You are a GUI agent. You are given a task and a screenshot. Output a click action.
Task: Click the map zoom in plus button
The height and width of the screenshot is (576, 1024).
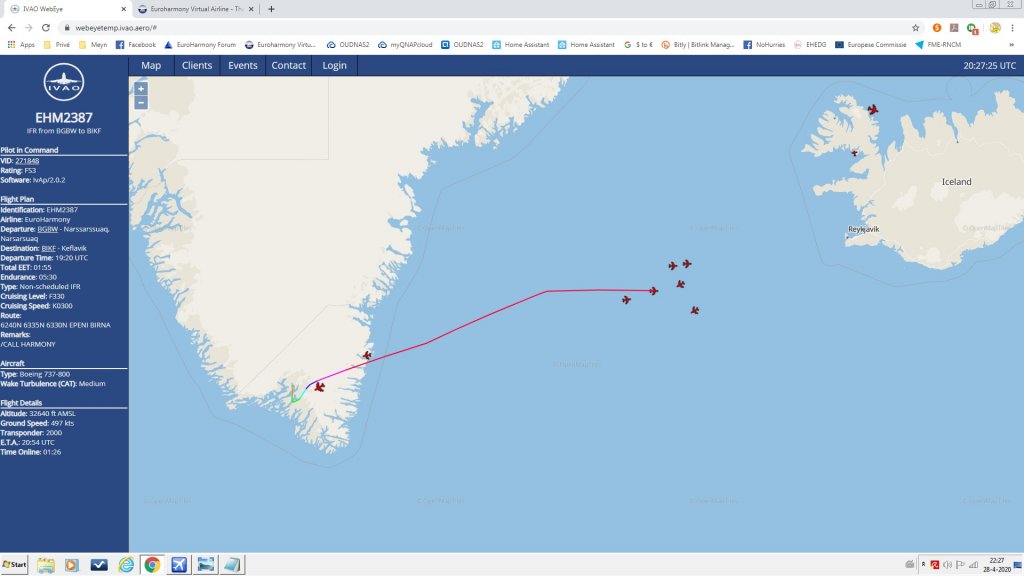[140, 89]
